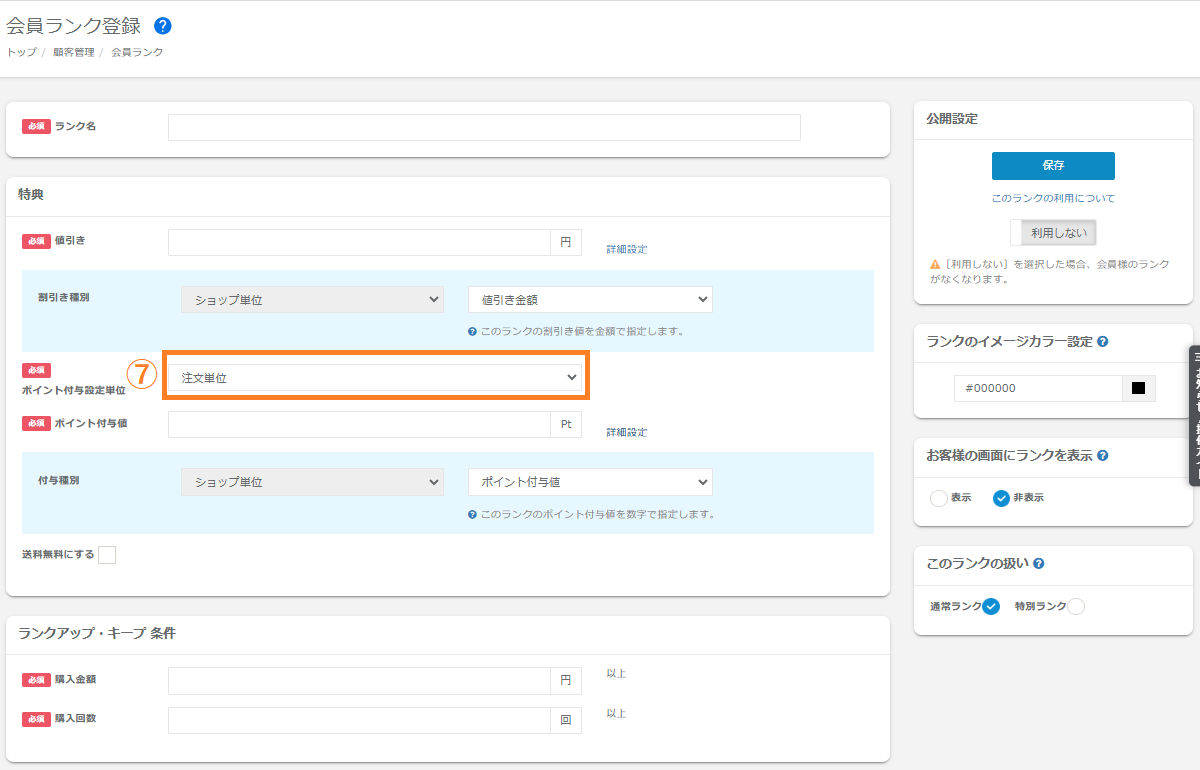
Task: Click the ランク名 input field
Action: point(484,127)
